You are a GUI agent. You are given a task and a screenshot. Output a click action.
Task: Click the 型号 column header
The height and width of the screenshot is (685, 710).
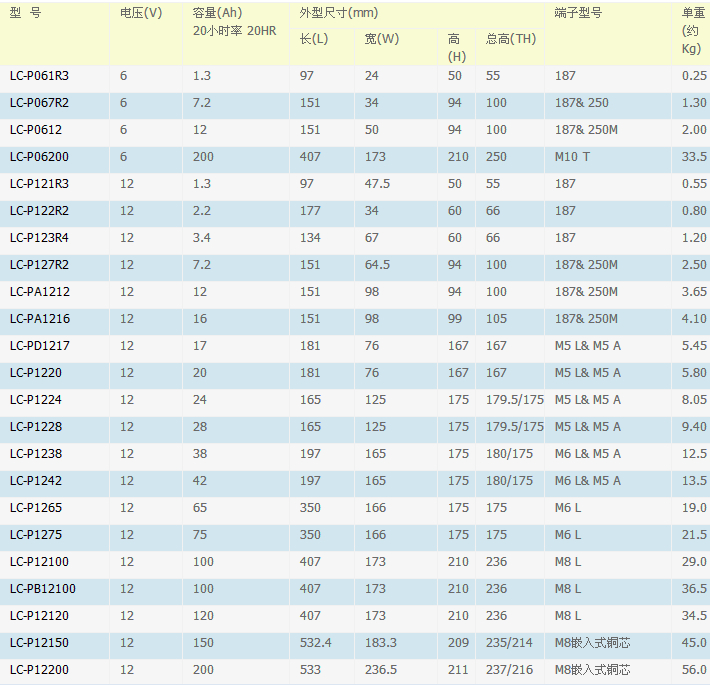(x=26, y=13)
